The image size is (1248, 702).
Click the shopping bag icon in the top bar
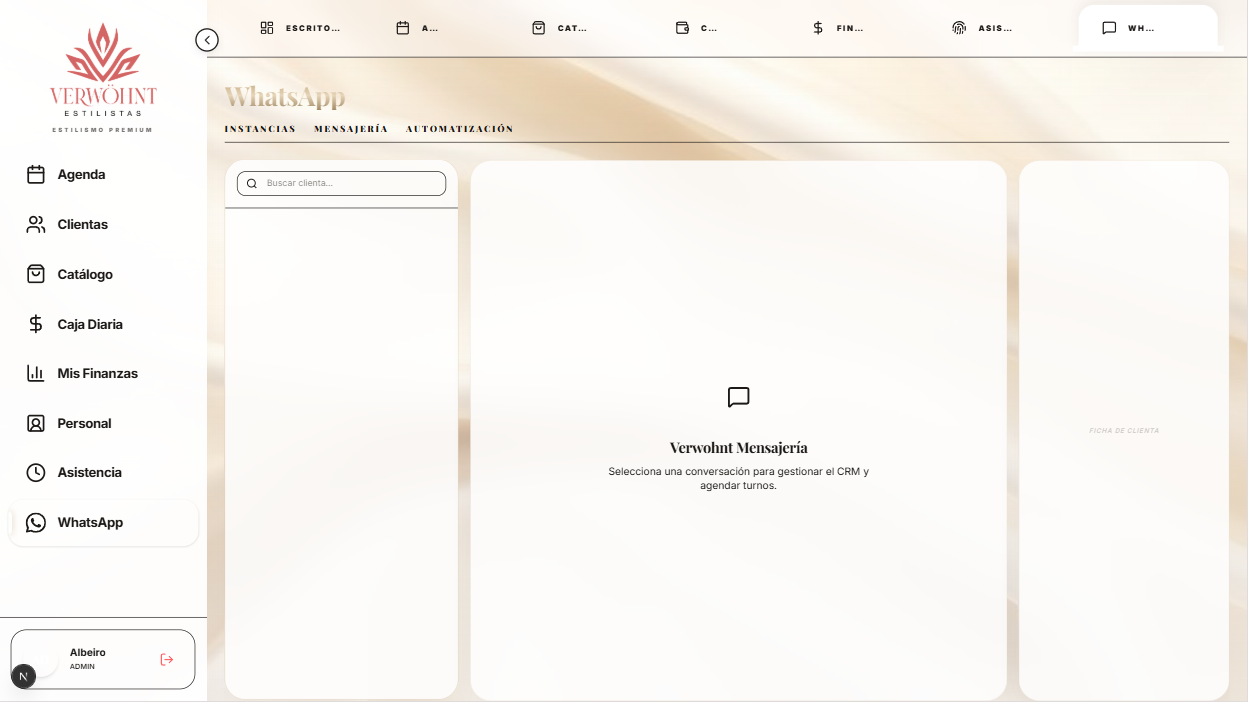[539, 28]
